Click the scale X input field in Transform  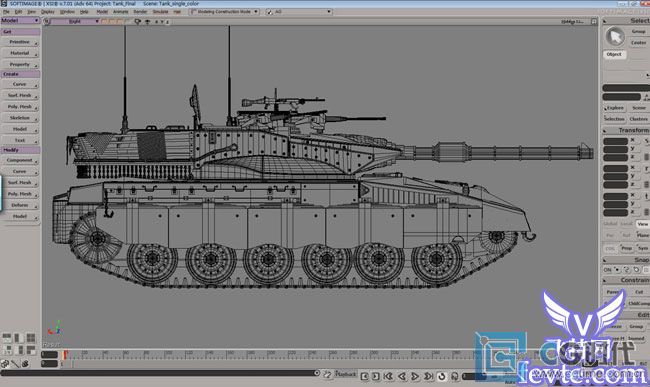(x=616, y=141)
